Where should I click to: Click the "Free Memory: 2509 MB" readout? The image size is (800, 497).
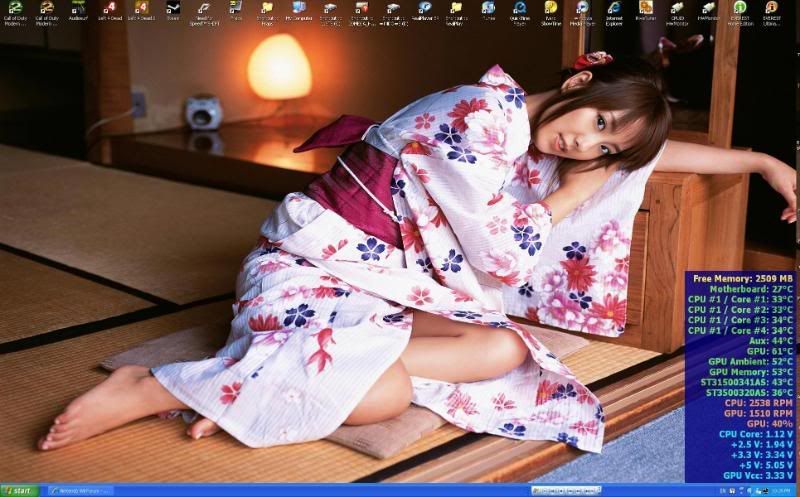point(743,279)
